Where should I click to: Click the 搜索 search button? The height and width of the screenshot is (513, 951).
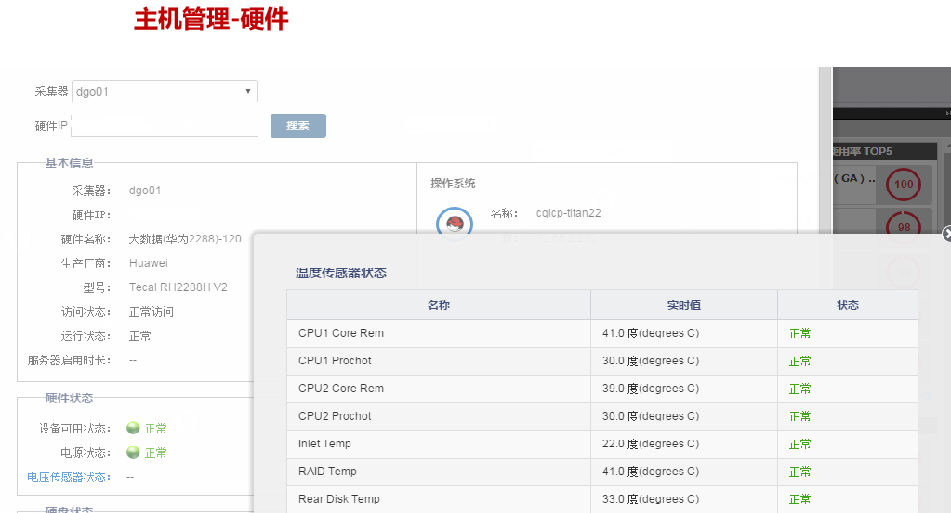click(298, 126)
